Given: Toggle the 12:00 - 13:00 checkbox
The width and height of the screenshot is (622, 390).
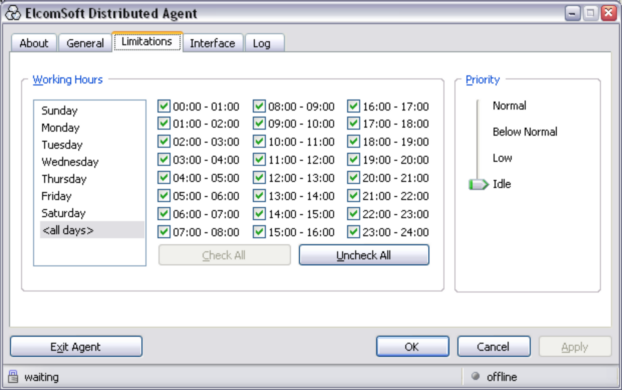Looking at the screenshot, I should (x=259, y=178).
